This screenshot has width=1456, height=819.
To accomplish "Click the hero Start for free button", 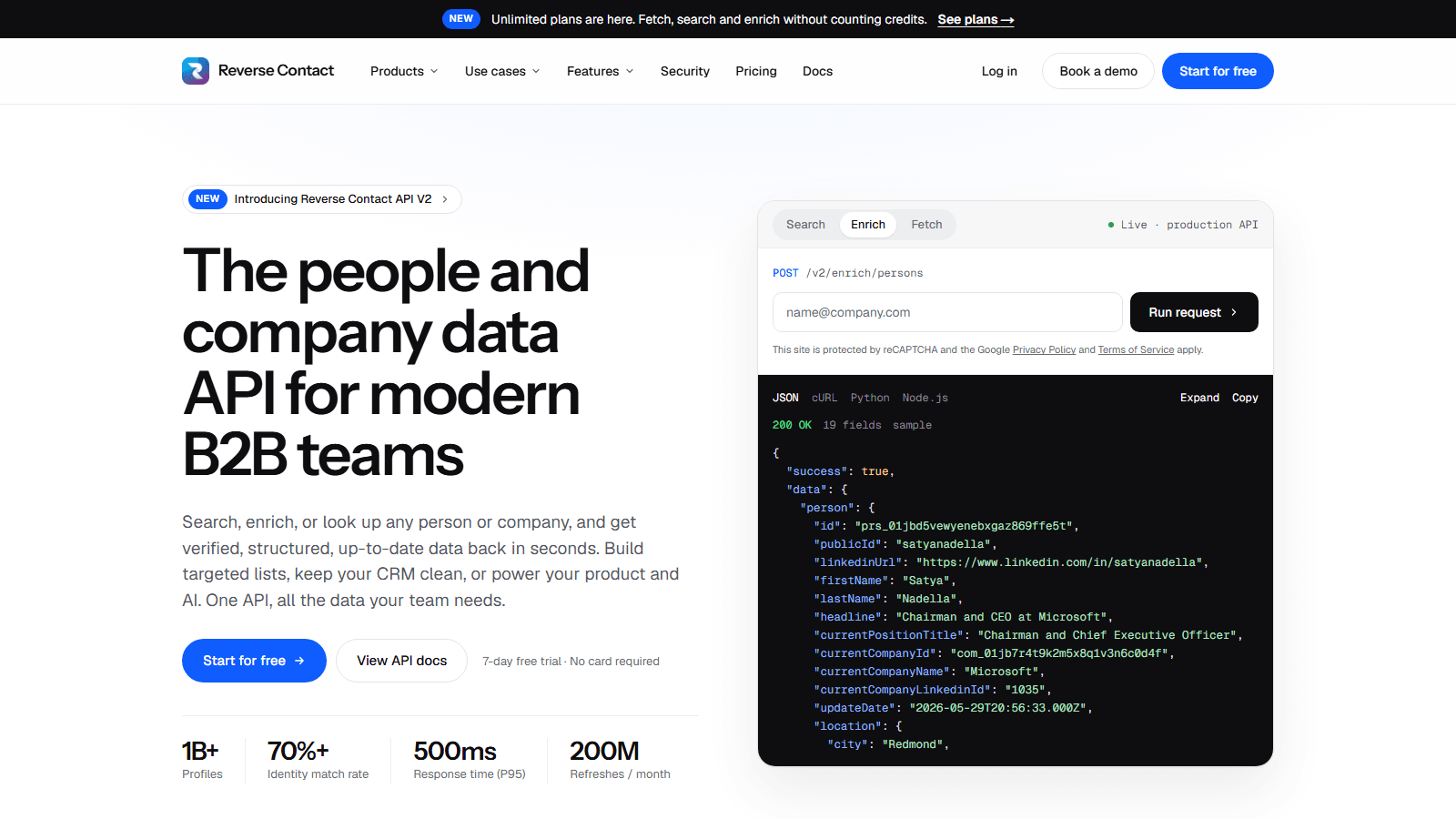I will tap(254, 661).
